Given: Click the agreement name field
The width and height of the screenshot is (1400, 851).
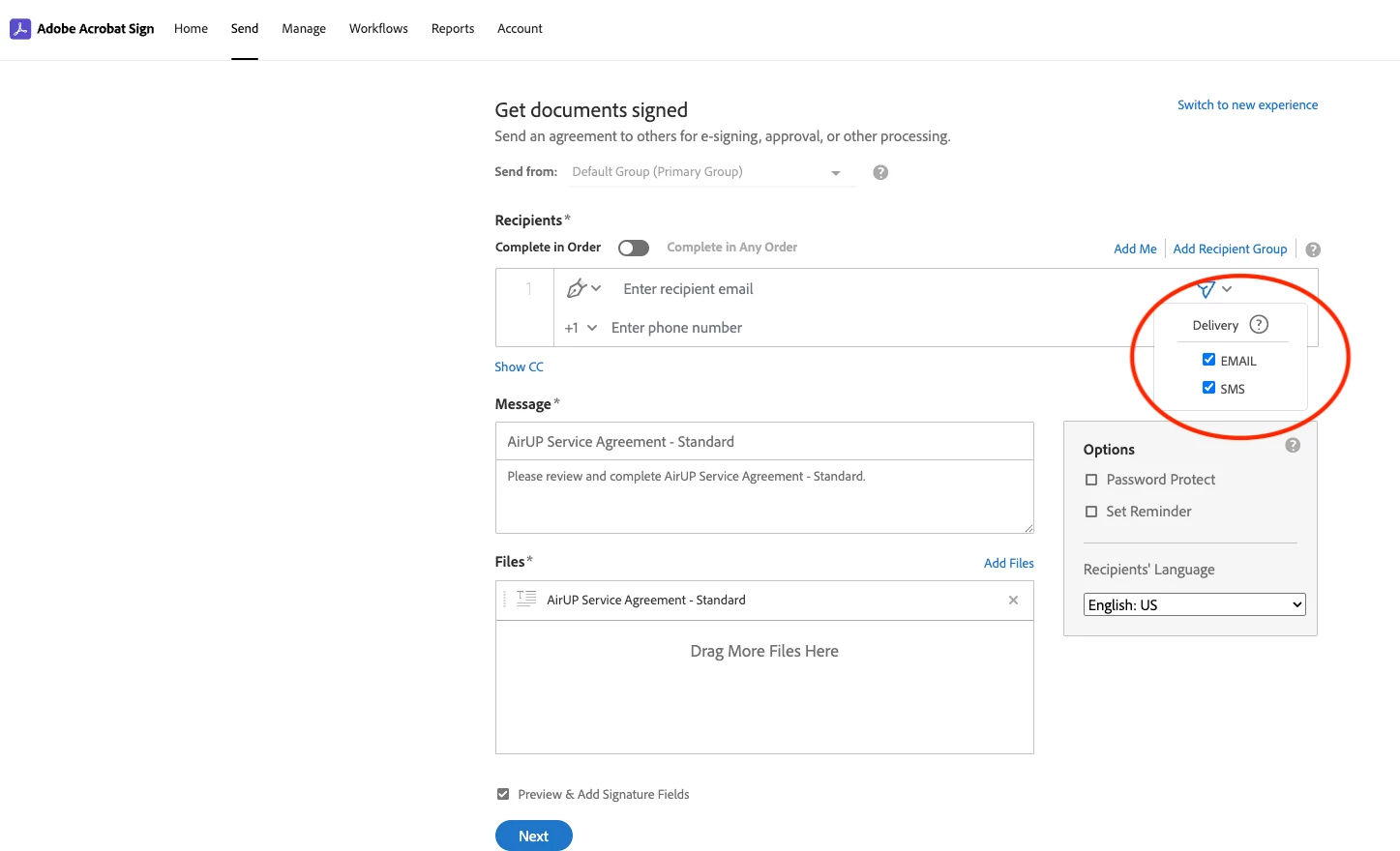Looking at the screenshot, I should pyautogui.click(x=764, y=441).
